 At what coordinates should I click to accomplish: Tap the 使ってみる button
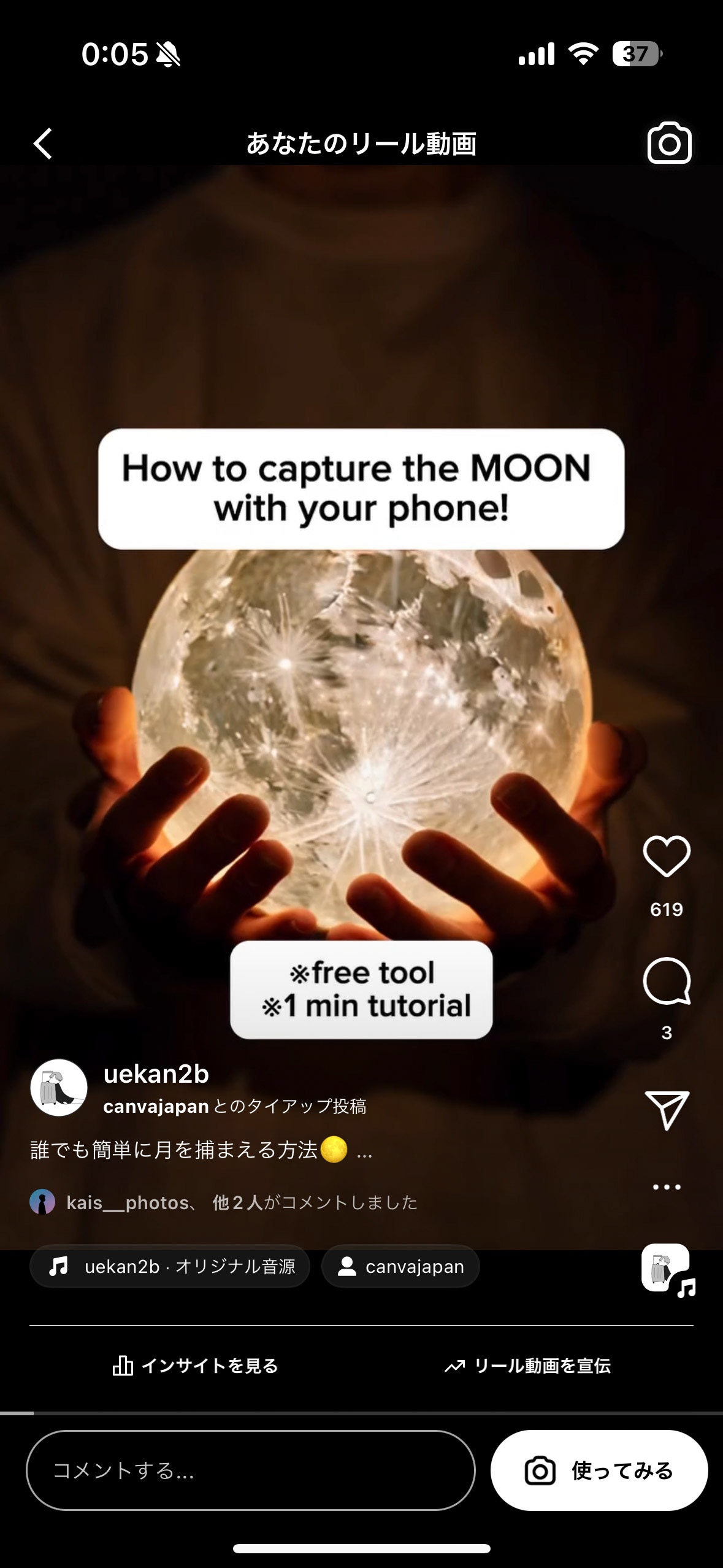[599, 1470]
